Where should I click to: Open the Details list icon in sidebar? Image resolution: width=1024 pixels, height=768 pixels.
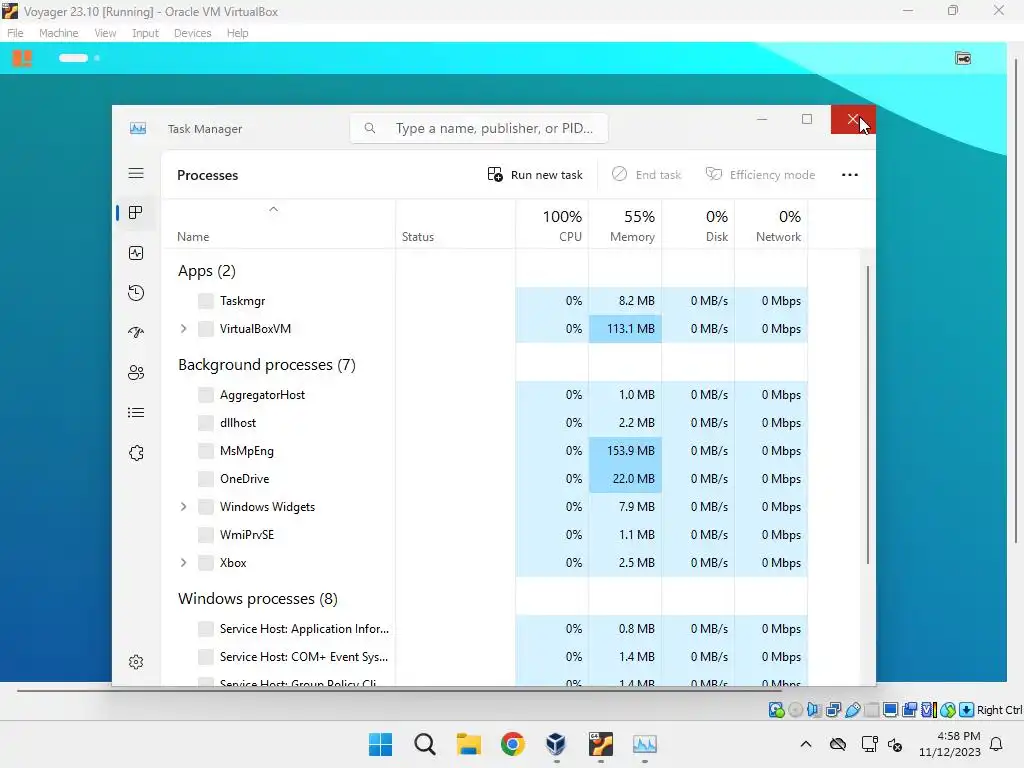tap(136, 413)
